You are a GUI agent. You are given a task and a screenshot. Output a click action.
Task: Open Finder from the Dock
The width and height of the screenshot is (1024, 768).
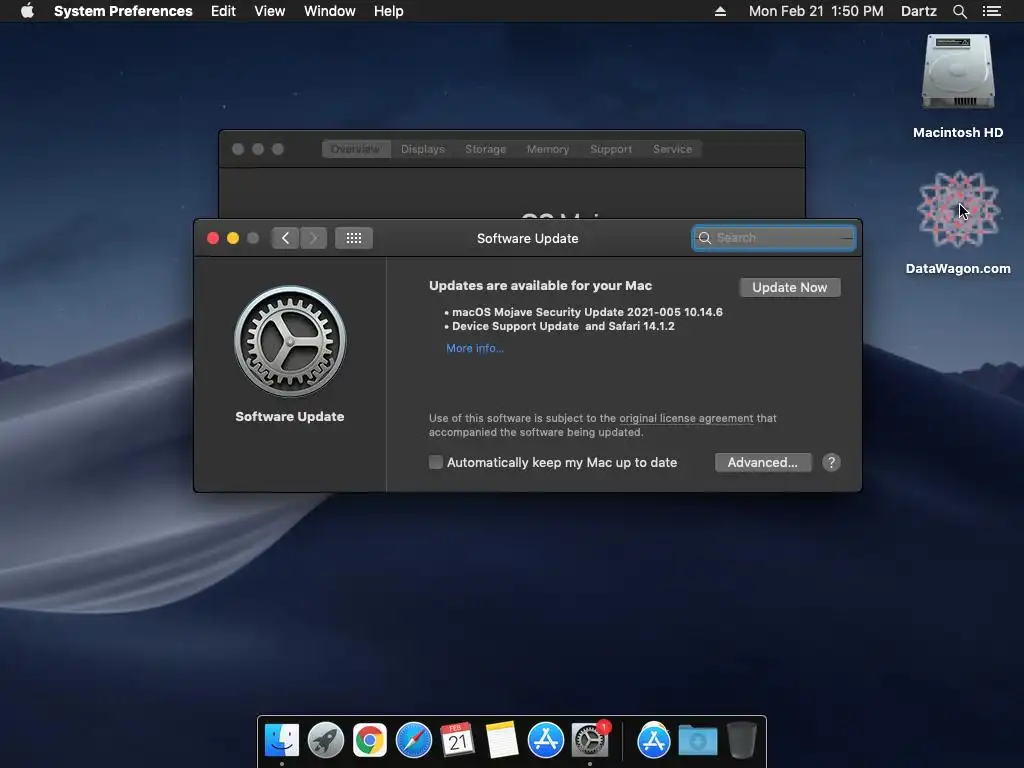(x=281, y=741)
